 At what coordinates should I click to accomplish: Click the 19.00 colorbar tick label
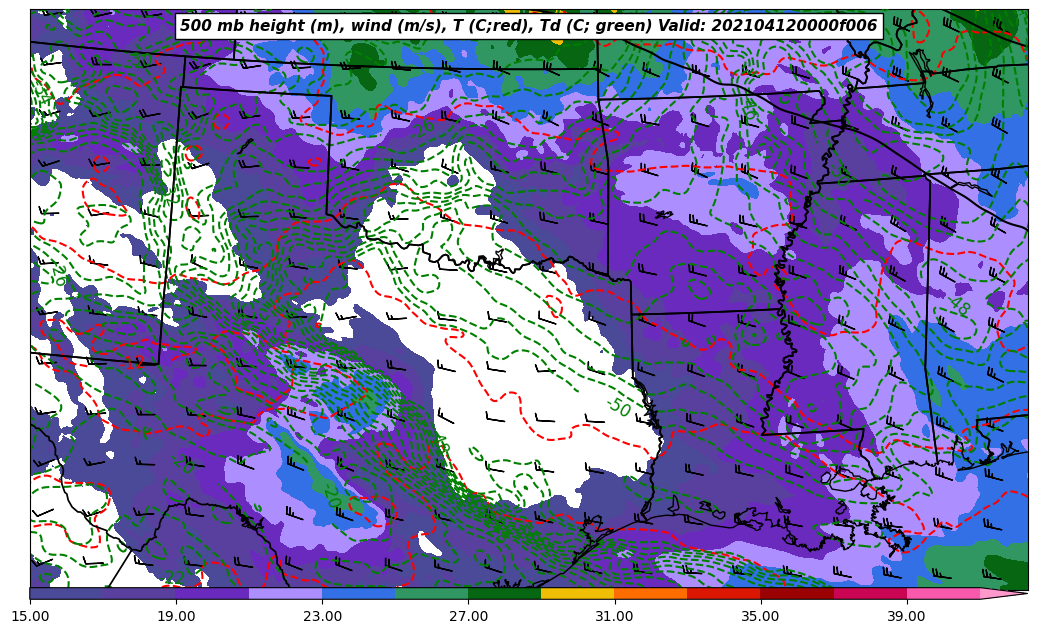tap(176, 616)
